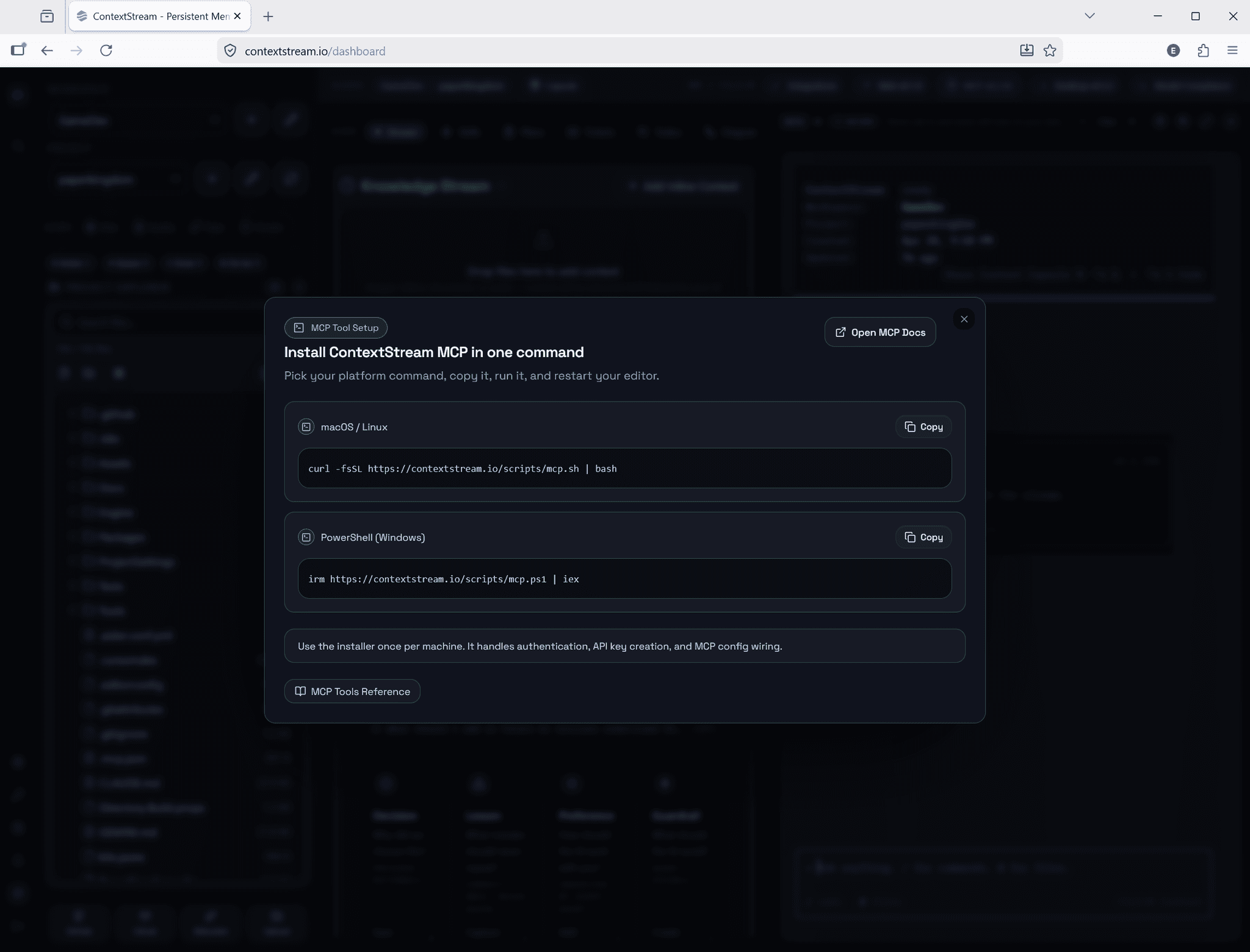Open a new browser tab
1250x952 pixels.
click(268, 16)
